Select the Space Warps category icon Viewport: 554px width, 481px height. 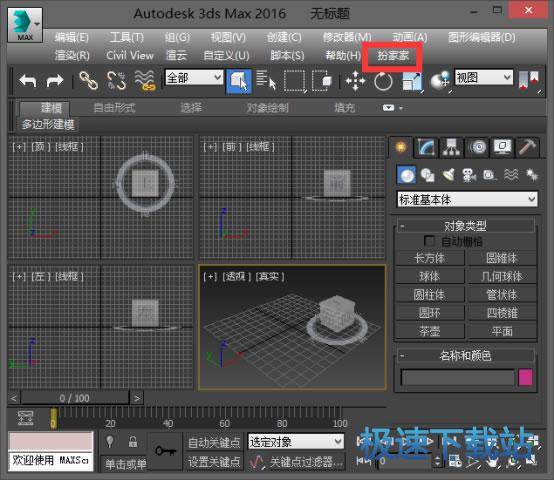pyautogui.click(x=511, y=175)
